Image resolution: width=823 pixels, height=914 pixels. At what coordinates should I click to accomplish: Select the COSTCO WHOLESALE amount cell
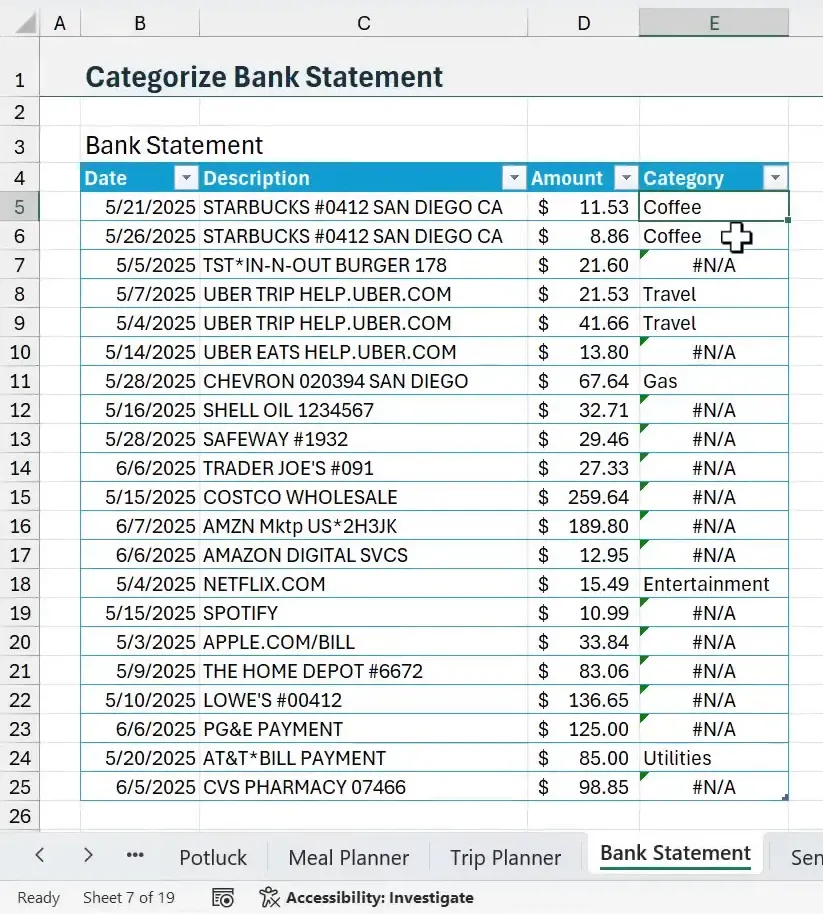coord(583,497)
